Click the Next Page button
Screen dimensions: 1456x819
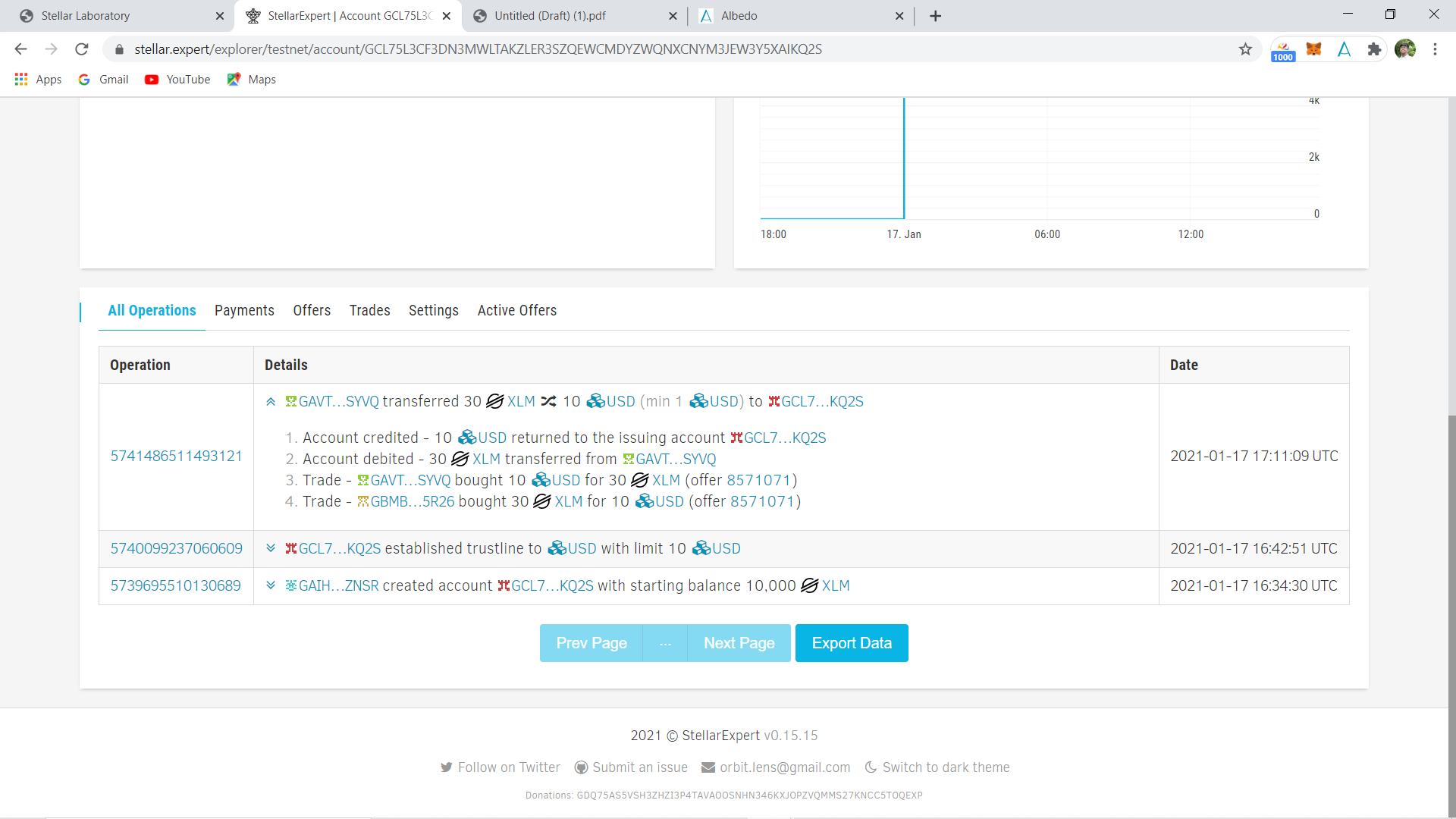tap(739, 643)
